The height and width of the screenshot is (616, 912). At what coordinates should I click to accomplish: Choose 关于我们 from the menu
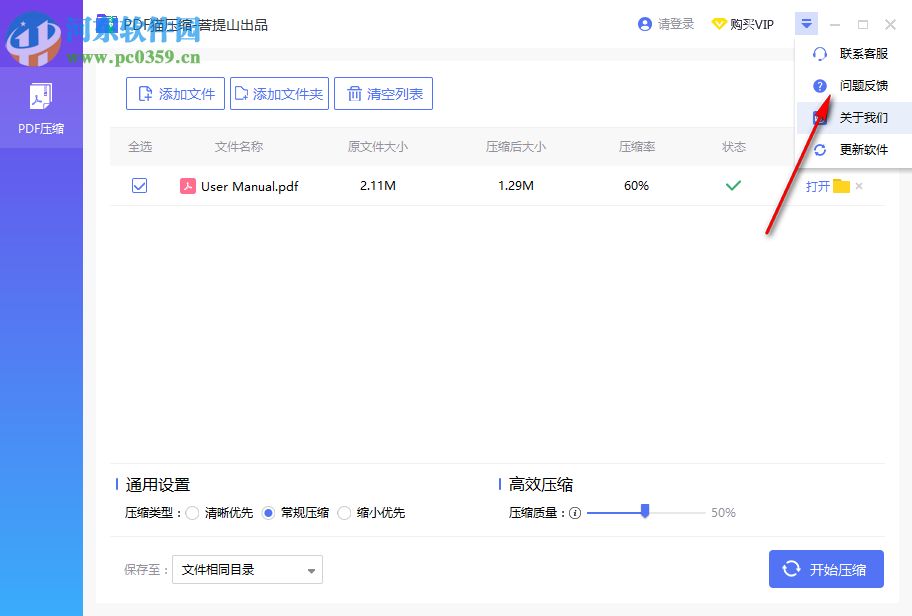pos(864,118)
